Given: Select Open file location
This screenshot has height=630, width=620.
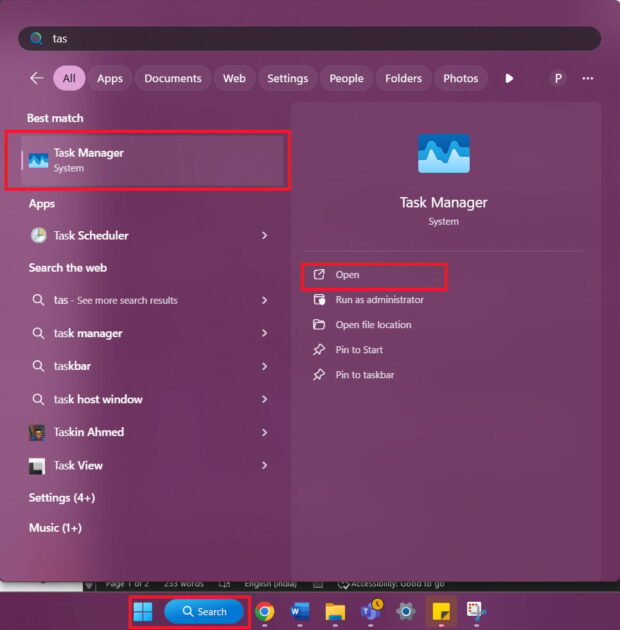Looking at the screenshot, I should click(x=374, y=325).
